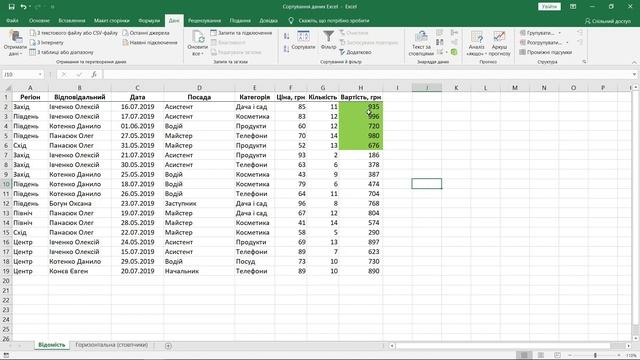
Task: Import from text or CSV file
Action: tap(74, 33)
